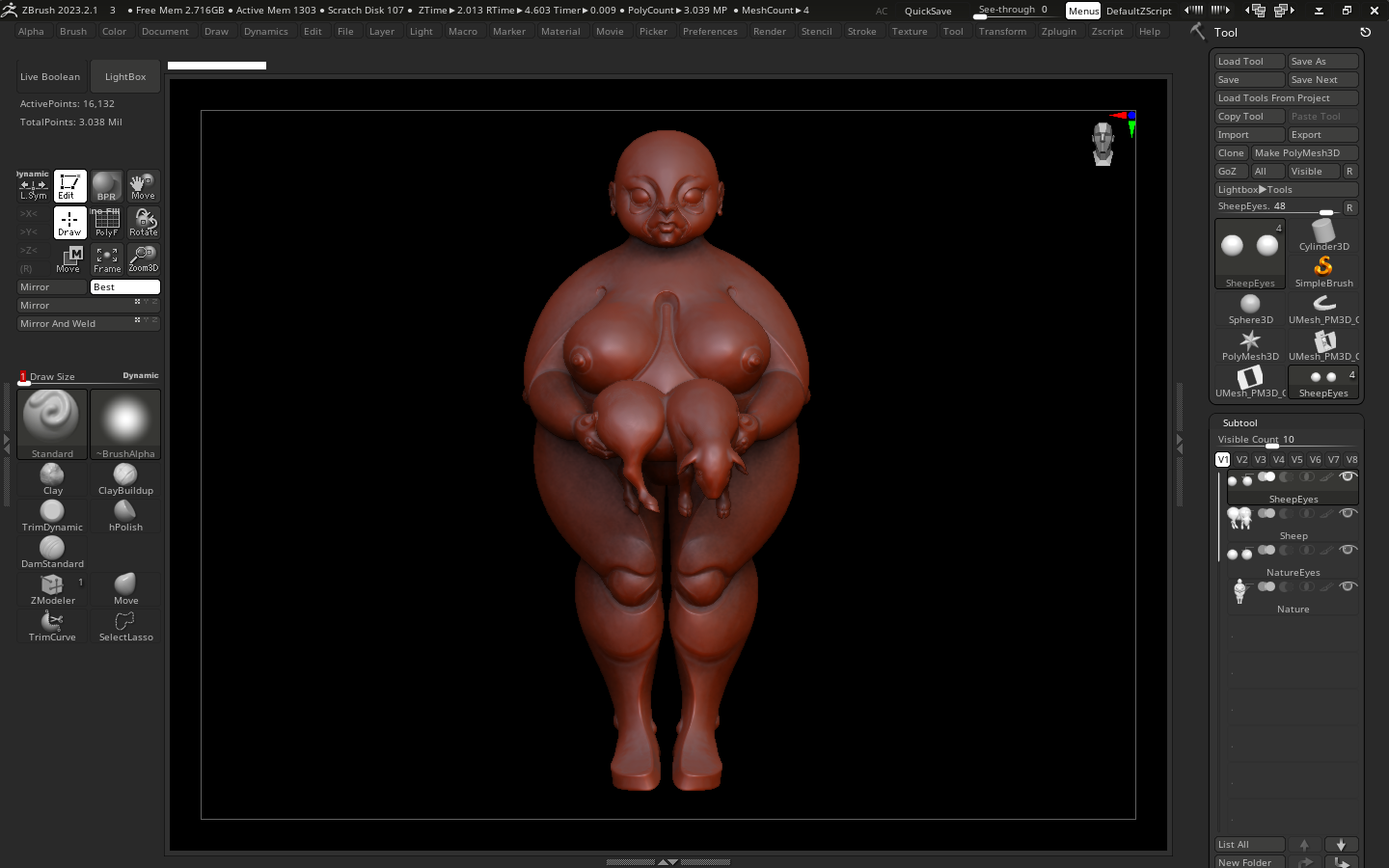
Task: Open the Zplugin menu
Action: [x=1058, y=32]
